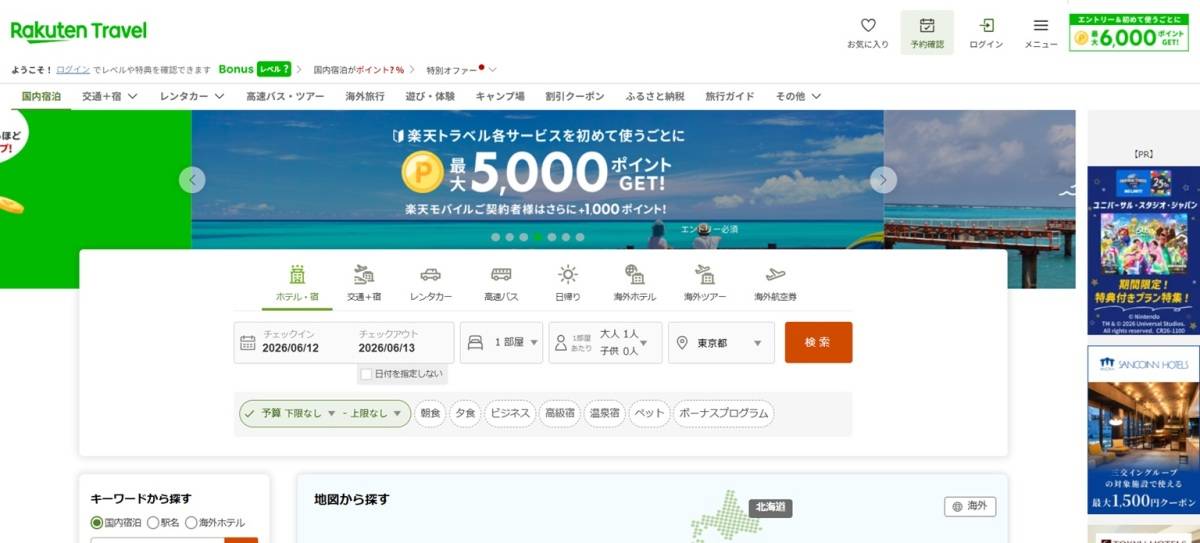The height and width of the screenshot is (543, 1200).
Task: Open the 割引クーポン nav item
Action: [x=575, y=96]
